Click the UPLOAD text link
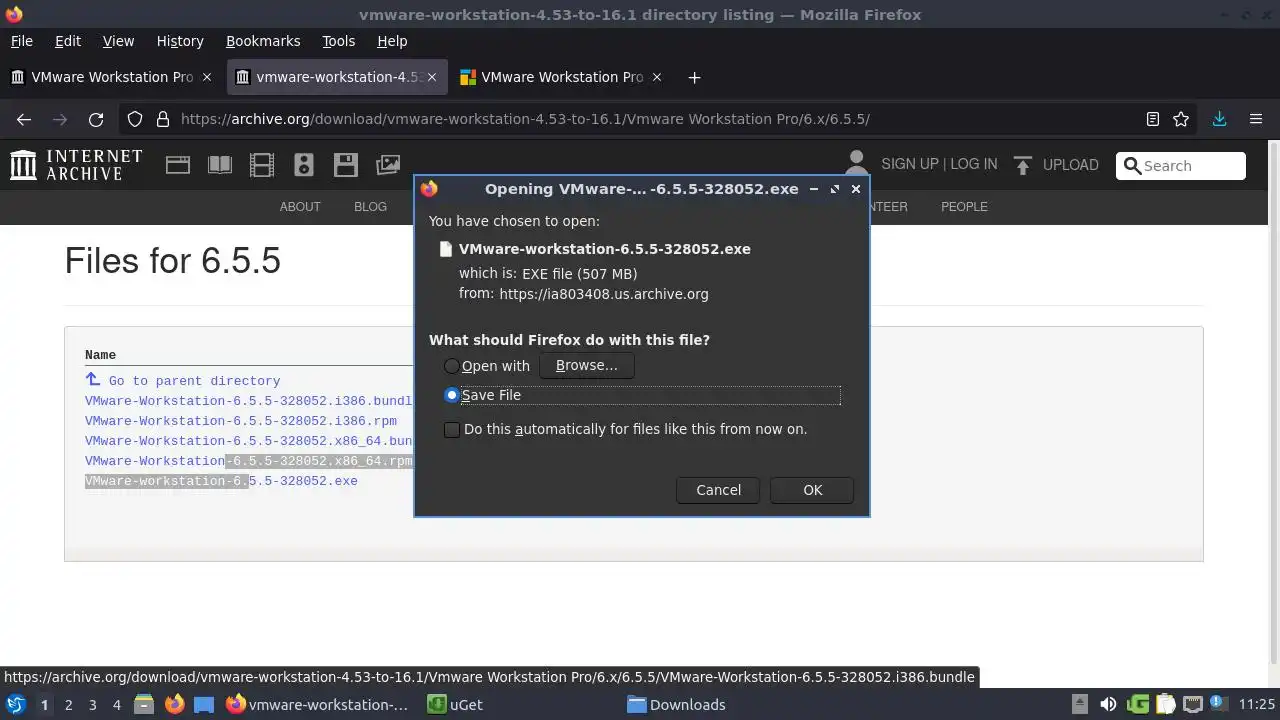Screen dimensions: 1280x720 point(1070,165)
